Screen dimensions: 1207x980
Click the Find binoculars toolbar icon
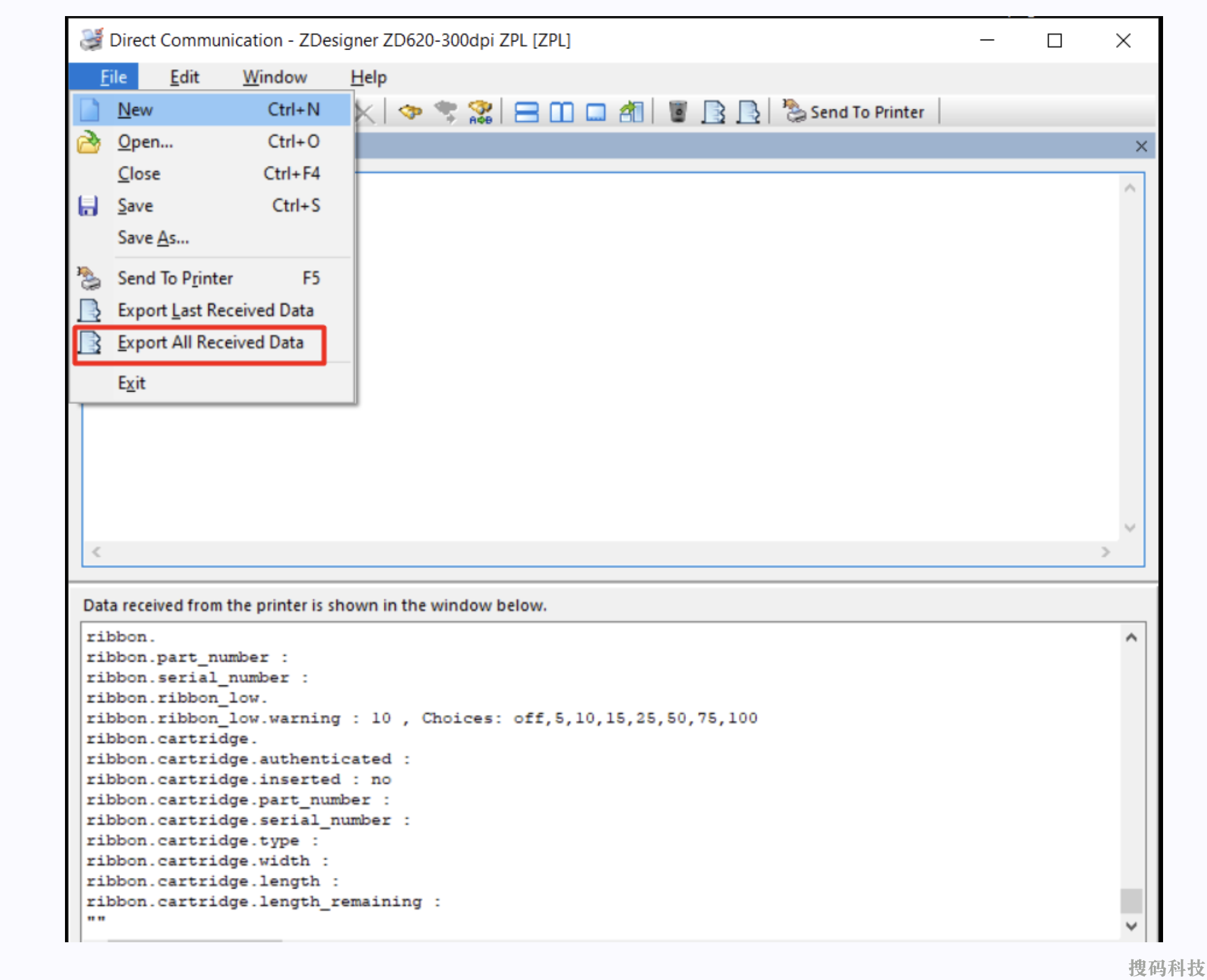click(410, 112)
